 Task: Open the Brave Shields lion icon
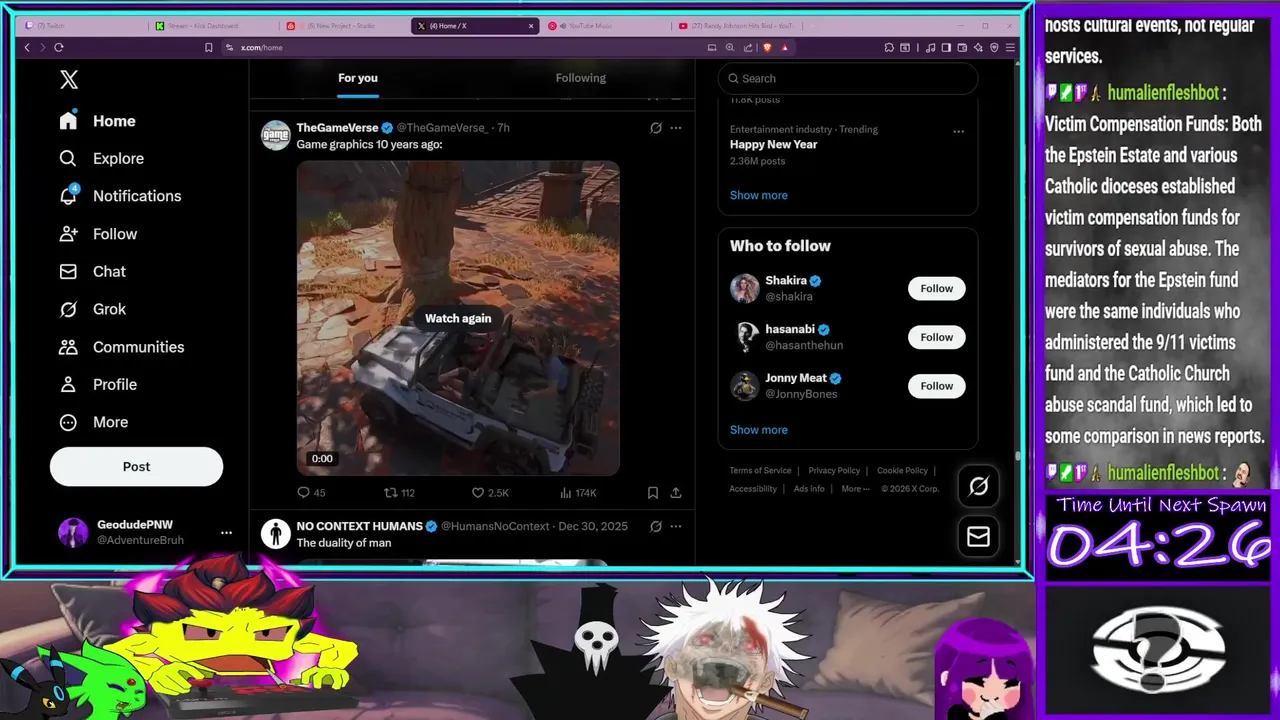point(767,47)
